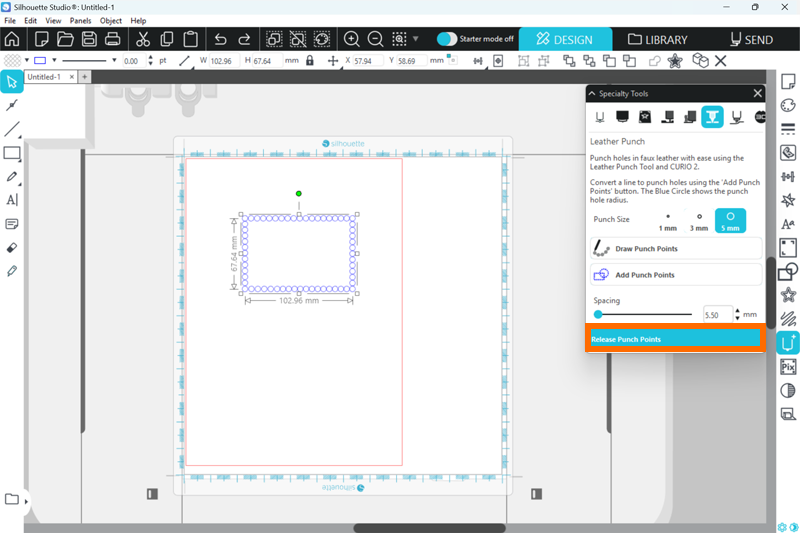Click the Undo arrow icon
Viewport: 800px width, 533px height.
(220, 40)
